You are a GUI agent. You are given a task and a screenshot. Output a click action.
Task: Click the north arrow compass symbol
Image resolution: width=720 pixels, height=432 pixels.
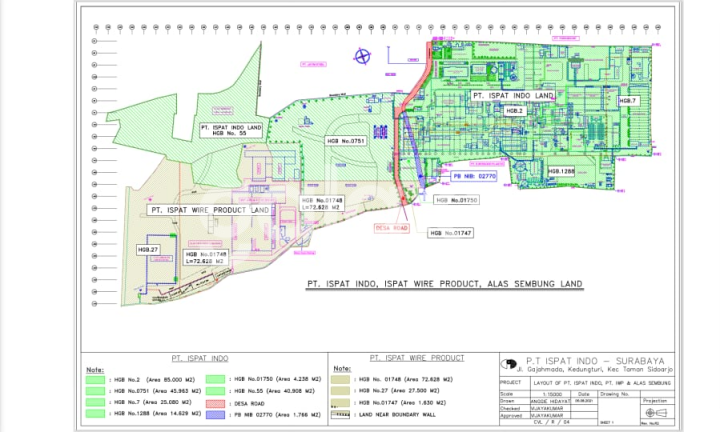366,57
